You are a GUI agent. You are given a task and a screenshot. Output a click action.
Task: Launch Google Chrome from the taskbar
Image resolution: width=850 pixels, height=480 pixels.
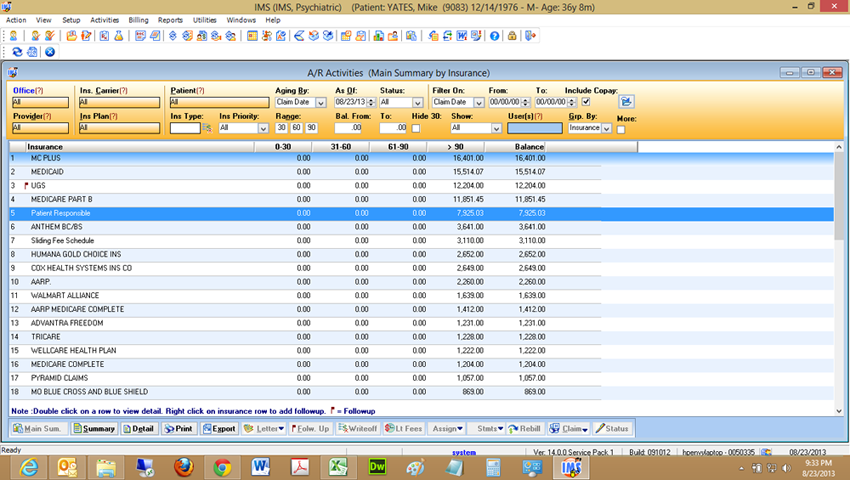click(222, 467)
